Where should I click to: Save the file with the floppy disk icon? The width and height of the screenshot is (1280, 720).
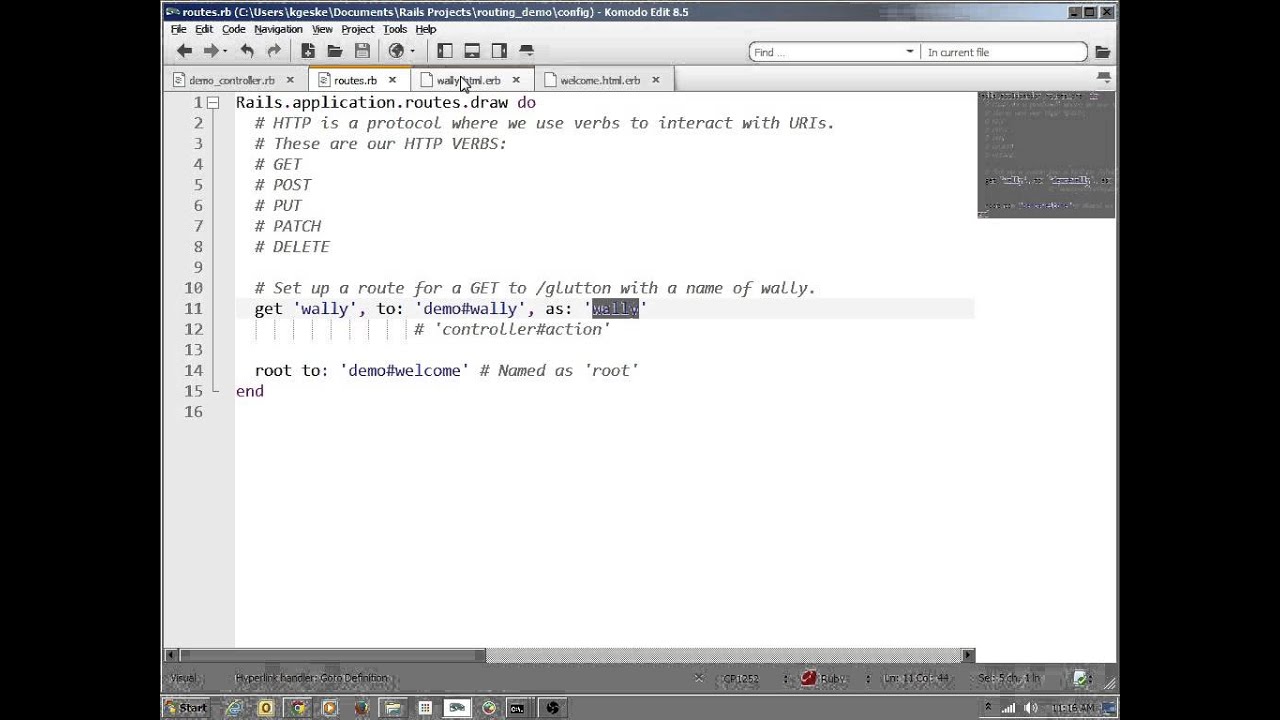pyautogui.click(x=362, y=51)
